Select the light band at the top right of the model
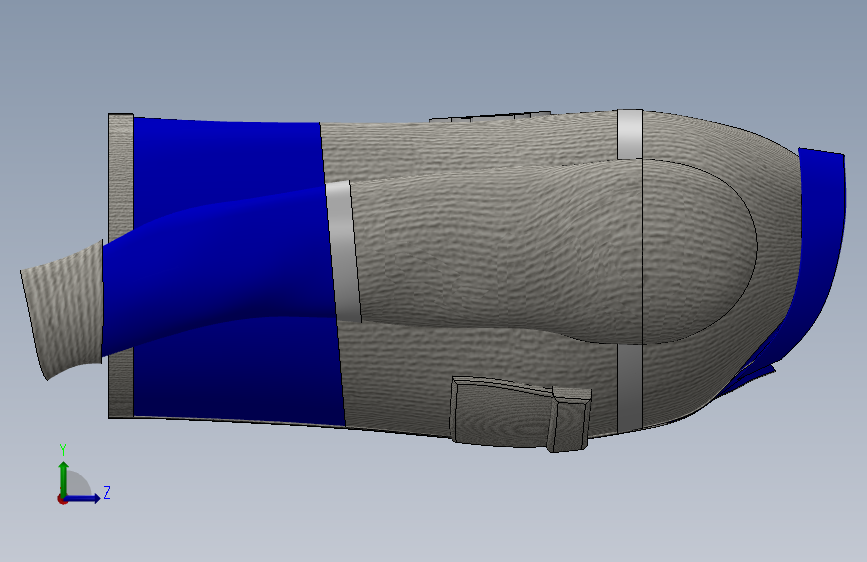The image size is (867, 562). point(630,134)
